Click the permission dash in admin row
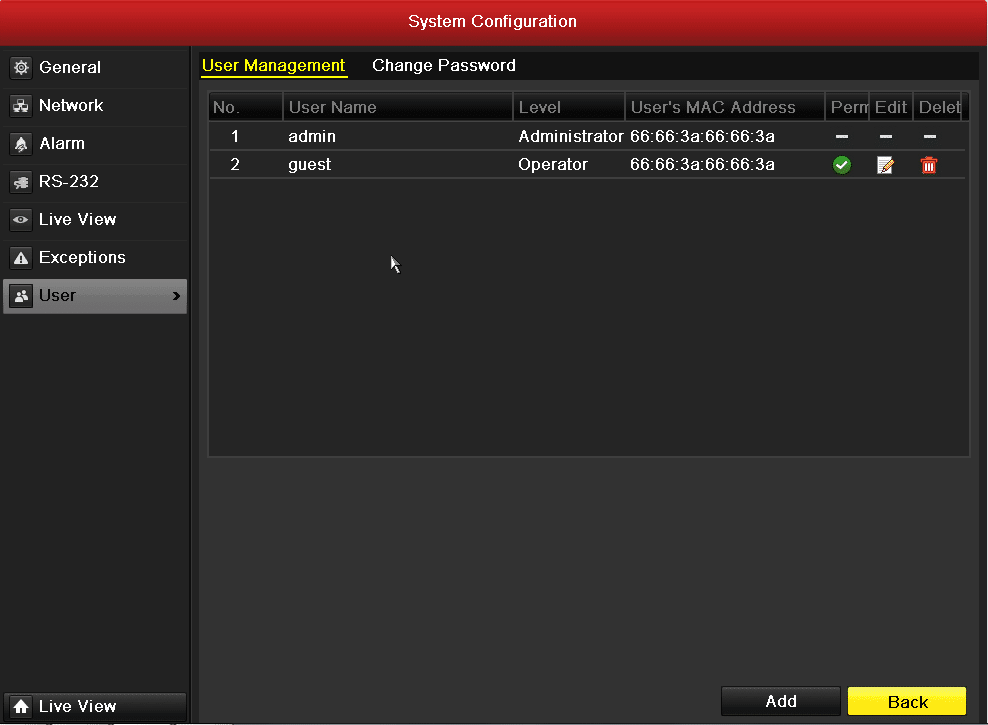The image size is (988, 725). pyautogui.click(x=842, y=137)
